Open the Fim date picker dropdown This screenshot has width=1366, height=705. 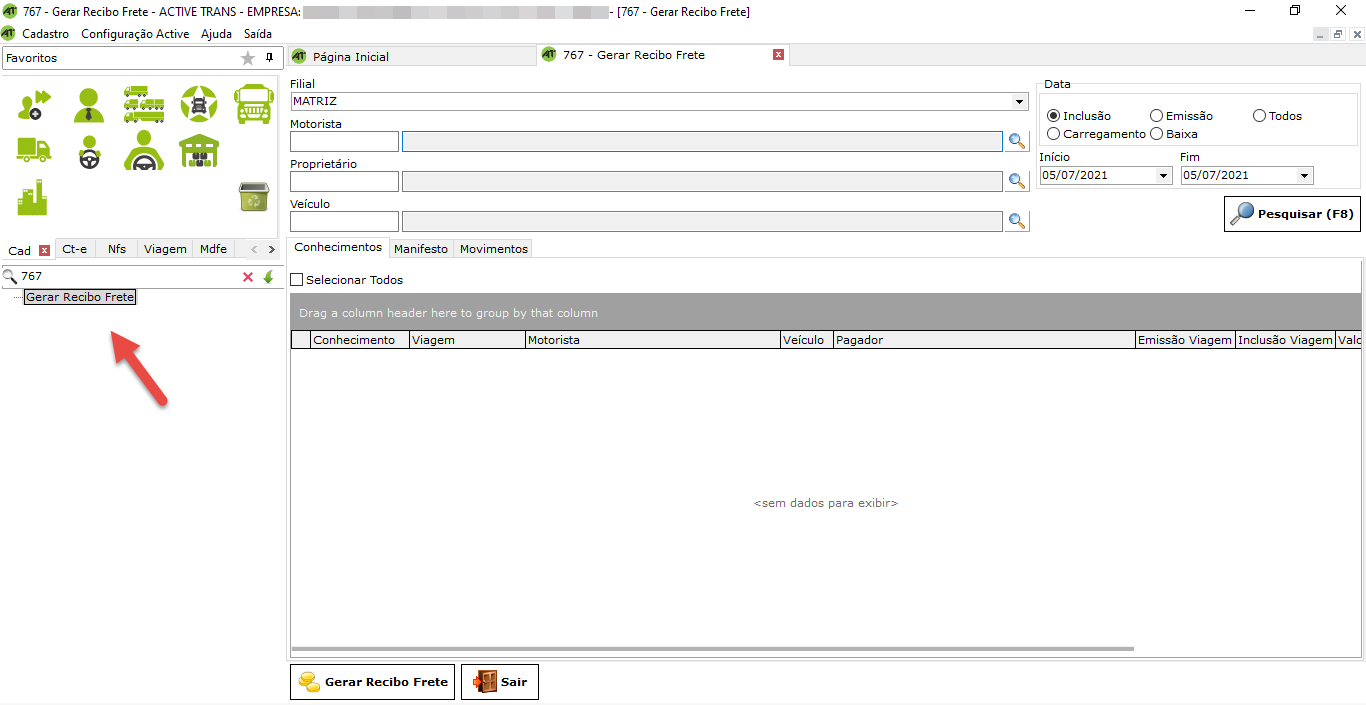point(1304,176)
